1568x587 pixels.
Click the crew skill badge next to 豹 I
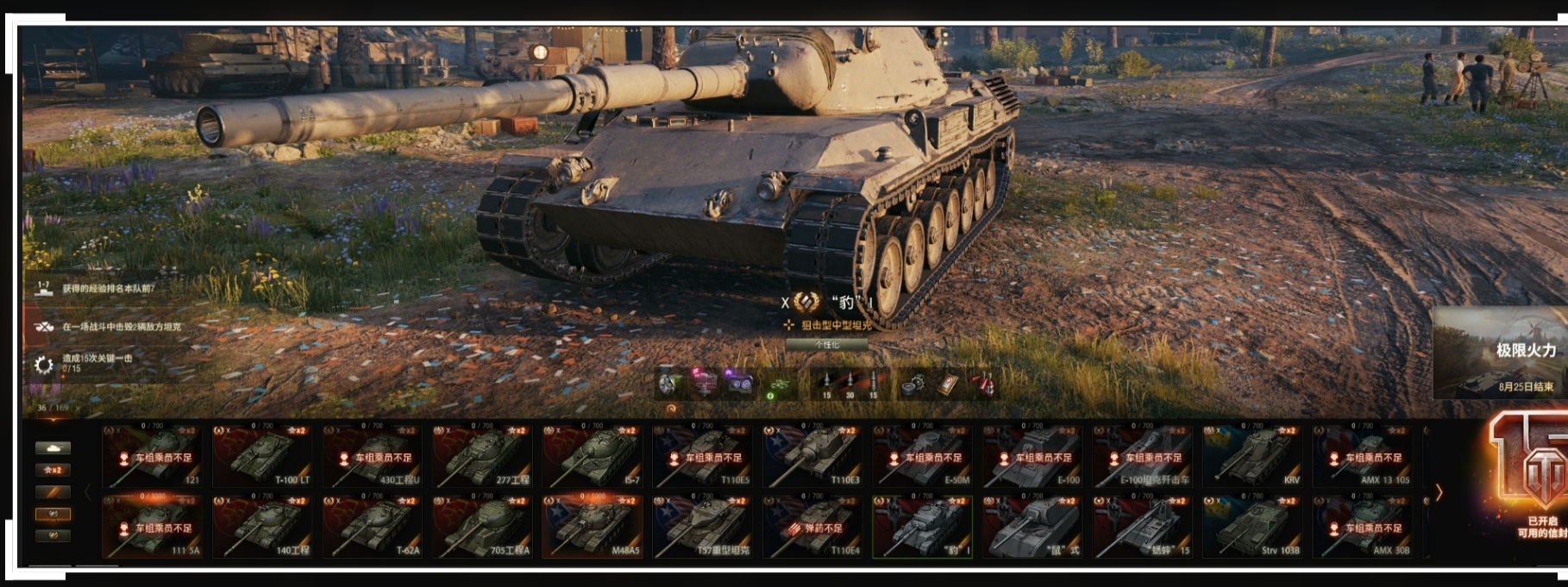(806, 302)
